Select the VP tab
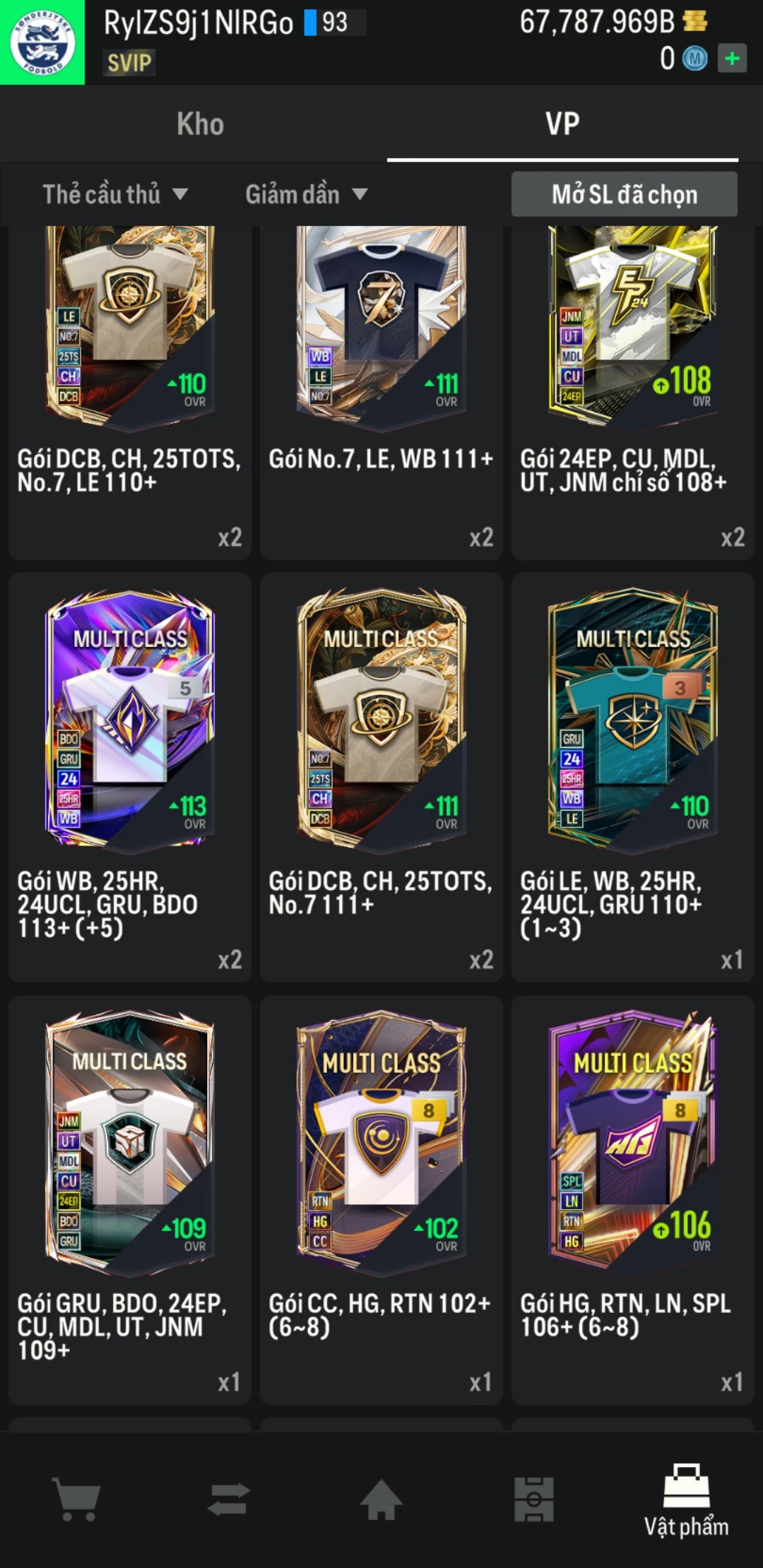The width and height of the screenshot is (763, 1568). click(x=562, y=124)
